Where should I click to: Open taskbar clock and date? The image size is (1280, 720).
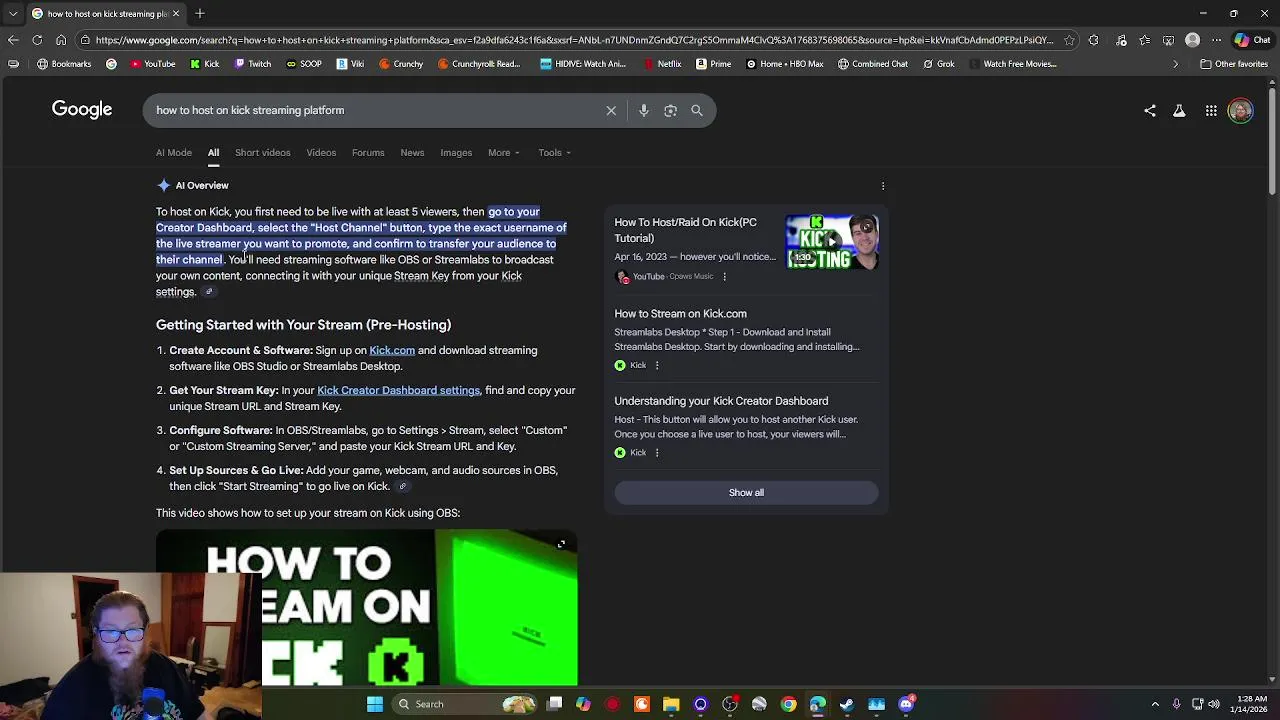[1252, 704]
